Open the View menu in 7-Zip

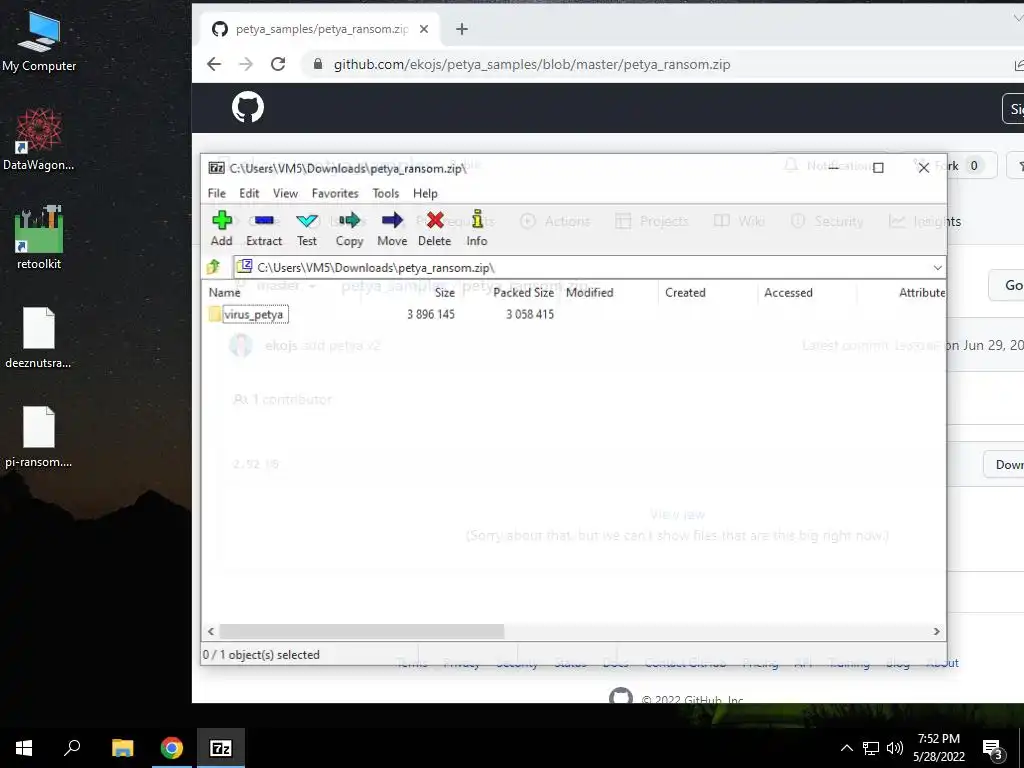pyautogui.click(x=285, y=193)
